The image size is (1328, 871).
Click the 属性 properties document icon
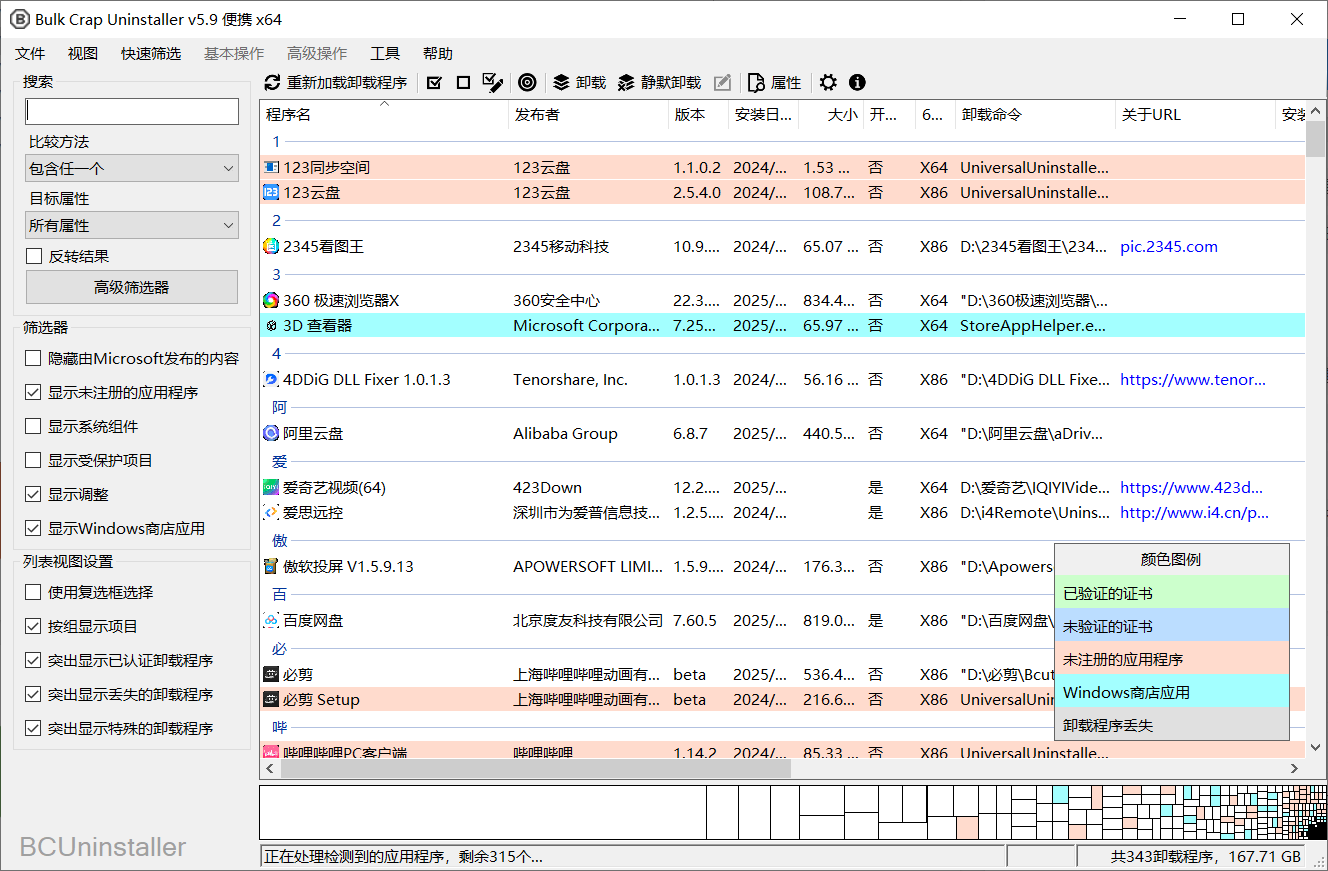pyautogui.click(x=756, y=83)
